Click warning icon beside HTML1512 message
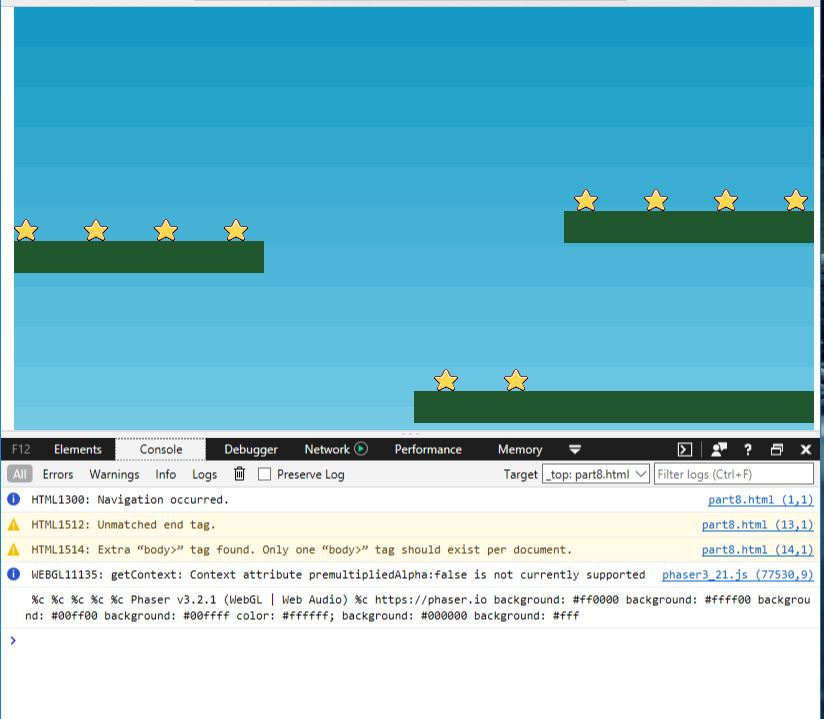Image resolution: width=824 pixels, height=719 pixels. tap(14, 525)
